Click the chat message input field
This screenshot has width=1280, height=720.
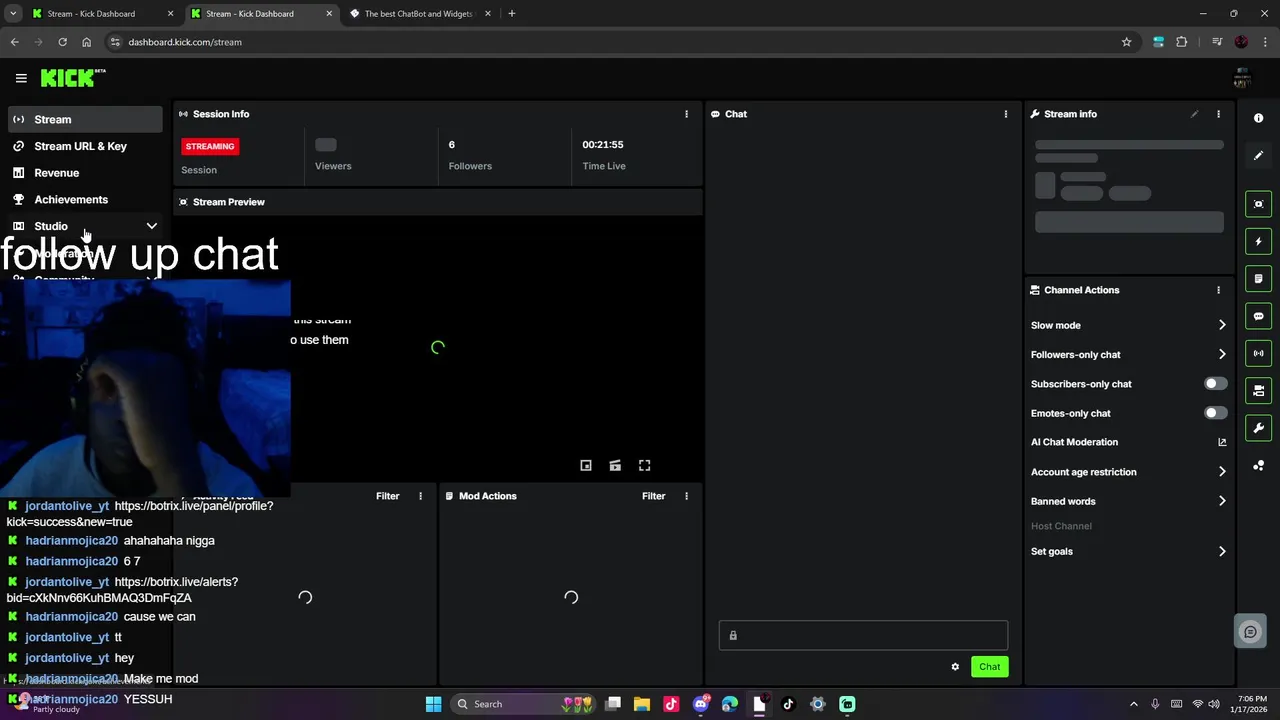coord(863,635)
